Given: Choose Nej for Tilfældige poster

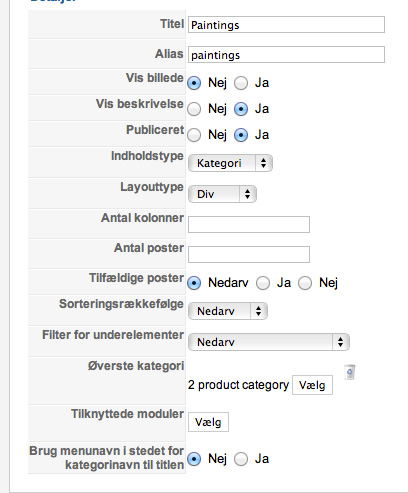Looking at the screenshot, I should point(305,283).
